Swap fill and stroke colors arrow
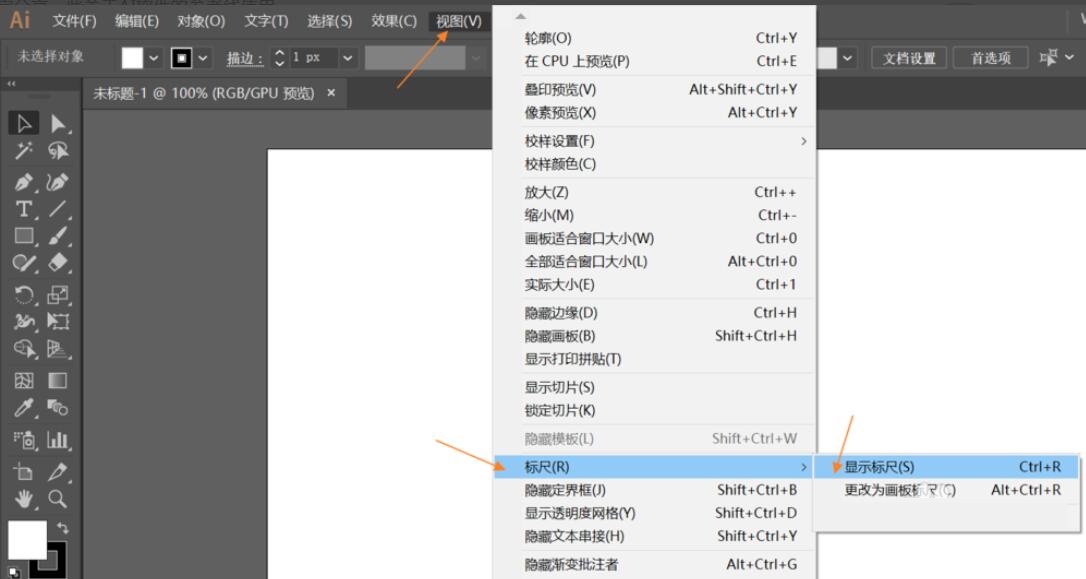The height and width of the screenshot is (579, 1086). (62, 528)
